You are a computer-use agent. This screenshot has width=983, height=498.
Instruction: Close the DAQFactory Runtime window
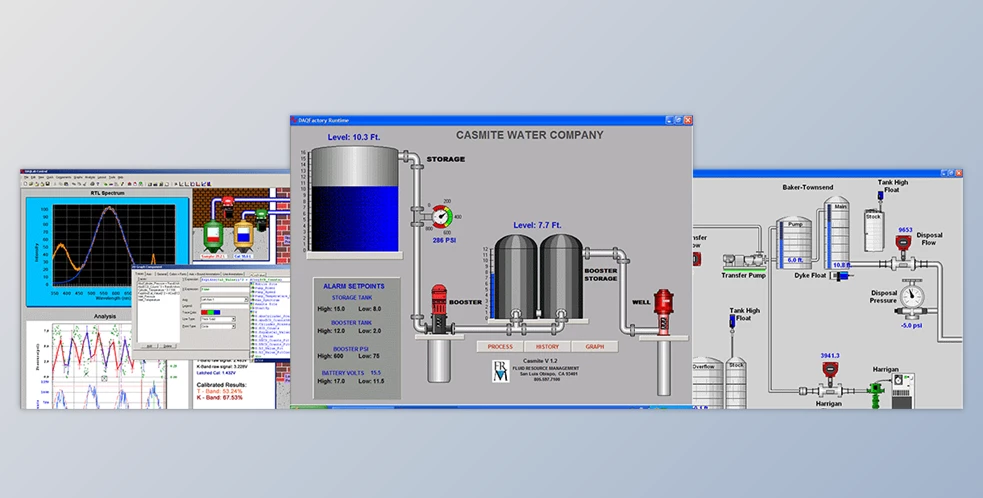[688, 120]
